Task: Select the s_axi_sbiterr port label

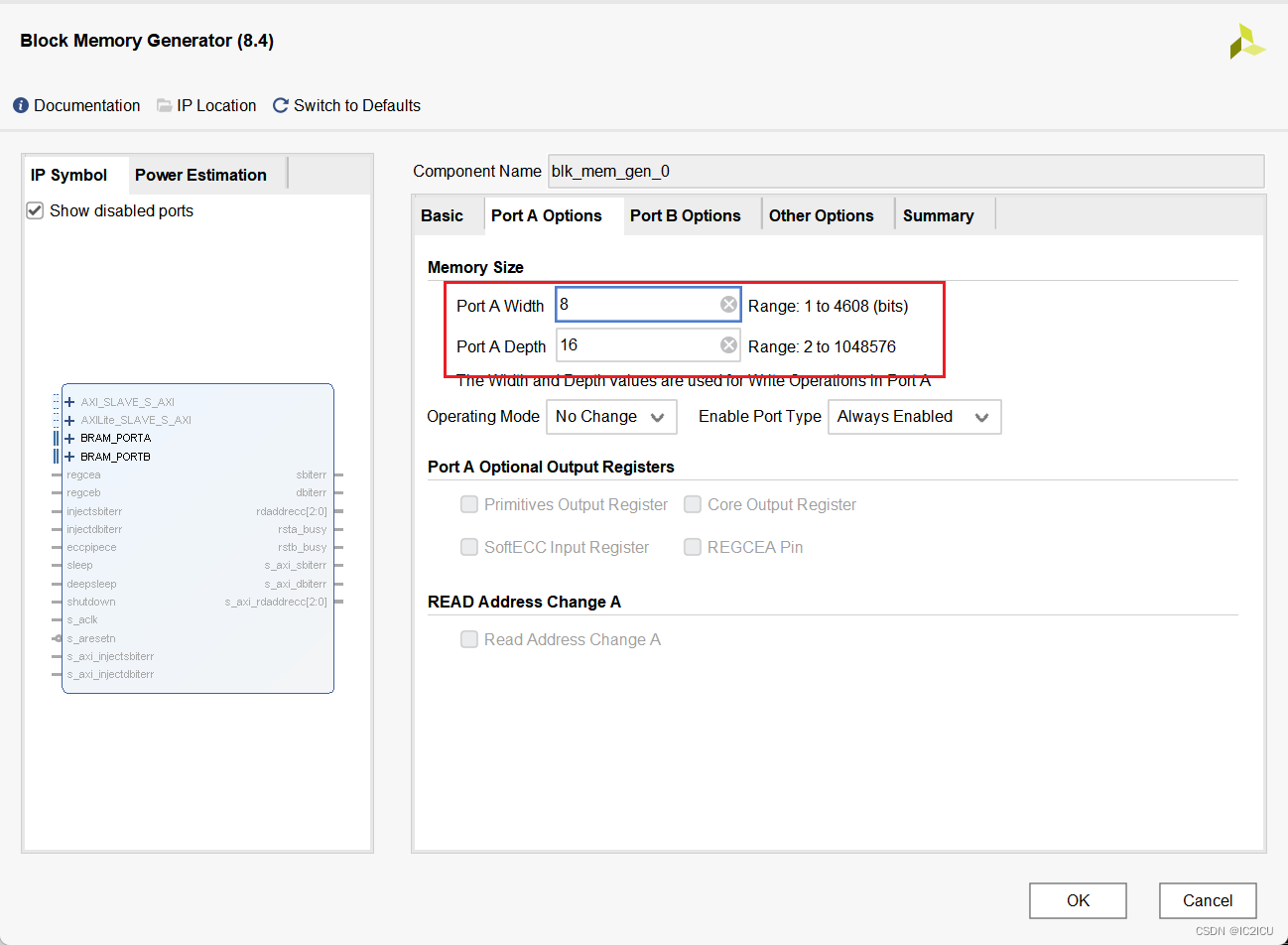Action: tap(296, 566)
